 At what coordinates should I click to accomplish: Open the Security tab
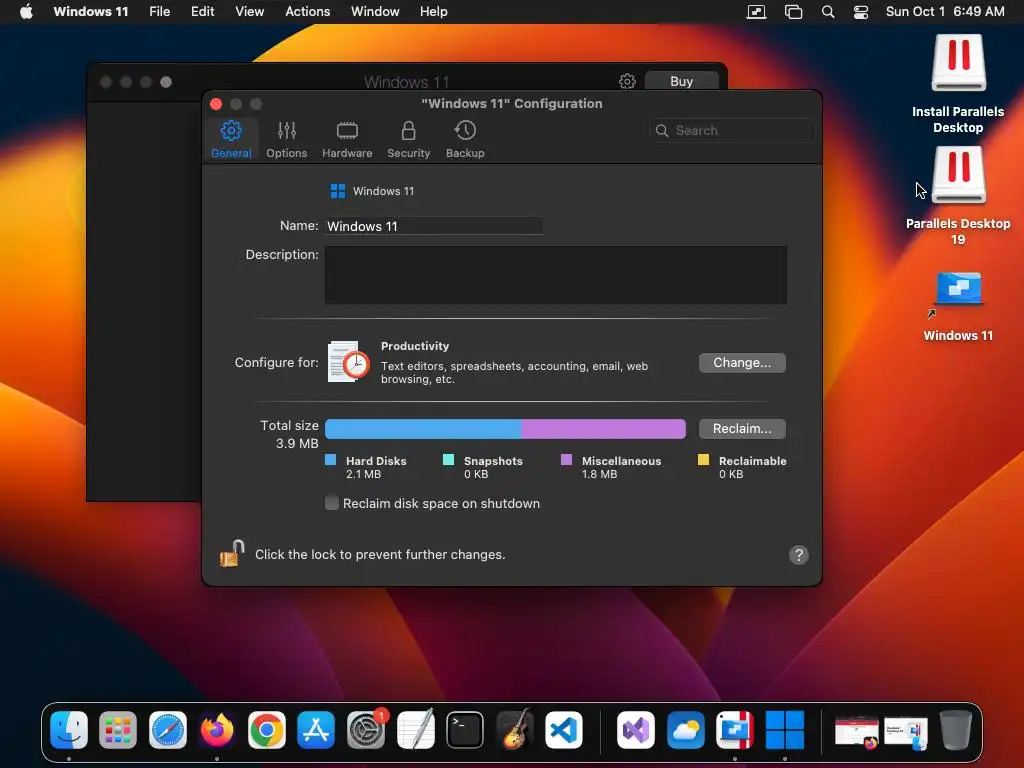pos(408,139)
